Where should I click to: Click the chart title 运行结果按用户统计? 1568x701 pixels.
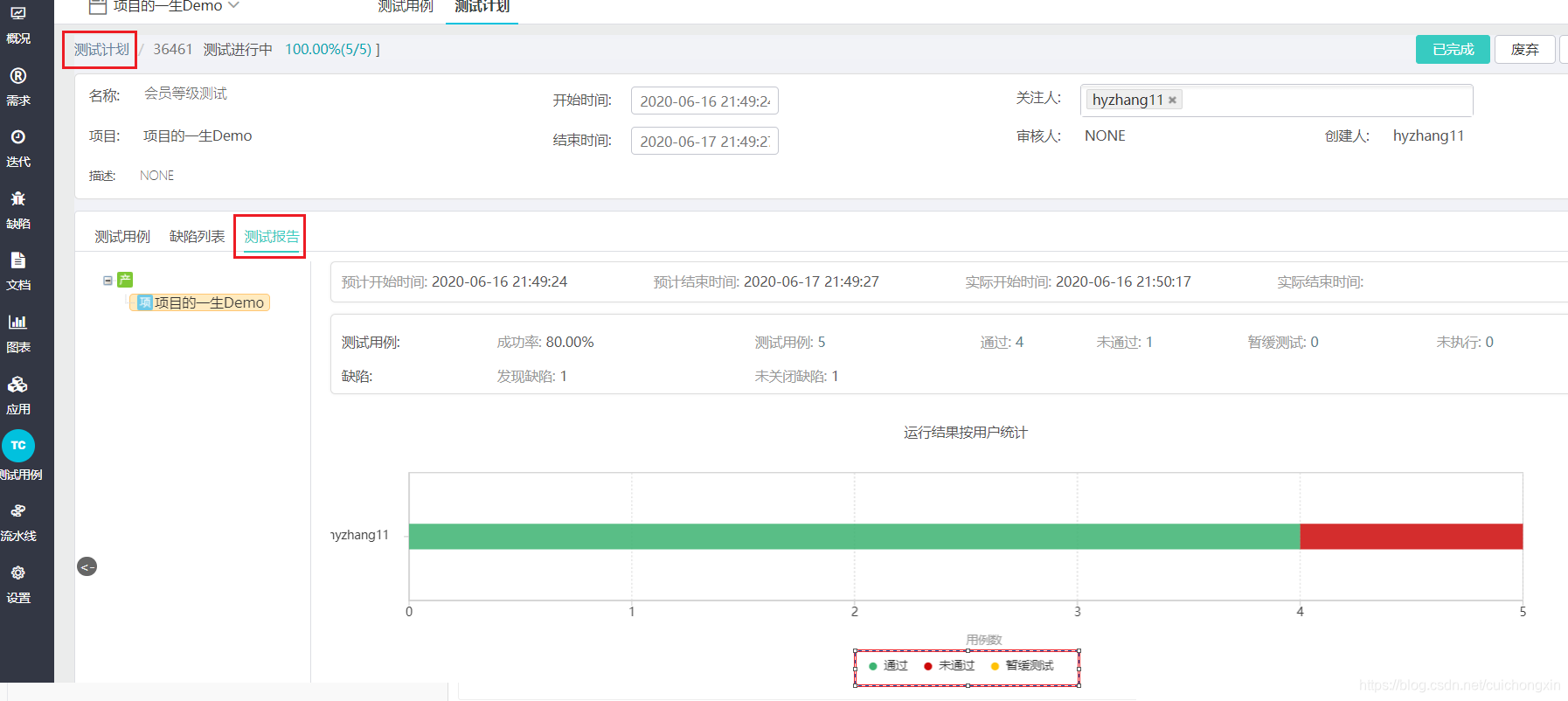click(x=966, y=432)
